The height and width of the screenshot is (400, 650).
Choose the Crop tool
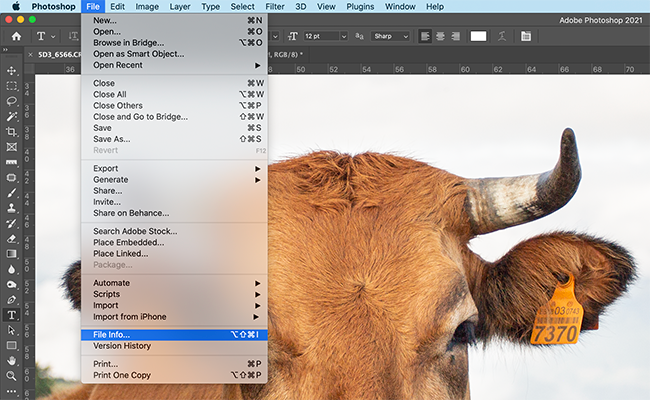12,132
